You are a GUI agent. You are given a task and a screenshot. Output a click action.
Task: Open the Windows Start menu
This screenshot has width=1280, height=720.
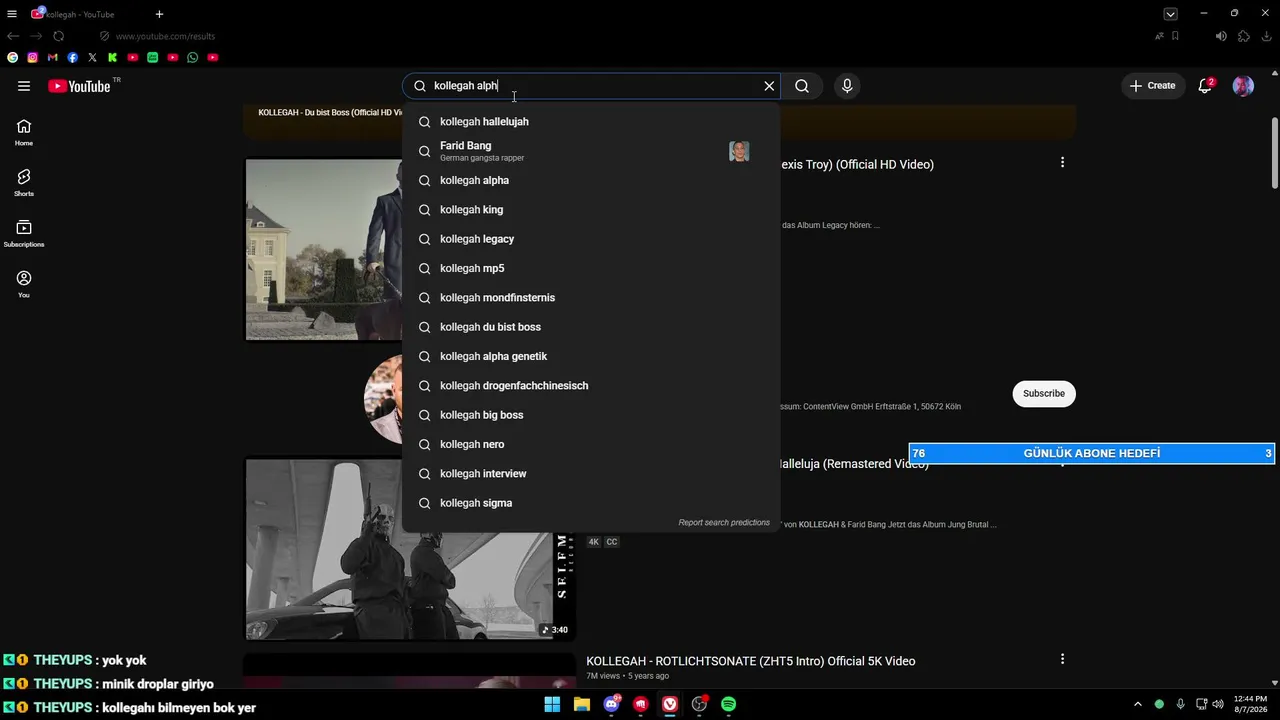552,704
